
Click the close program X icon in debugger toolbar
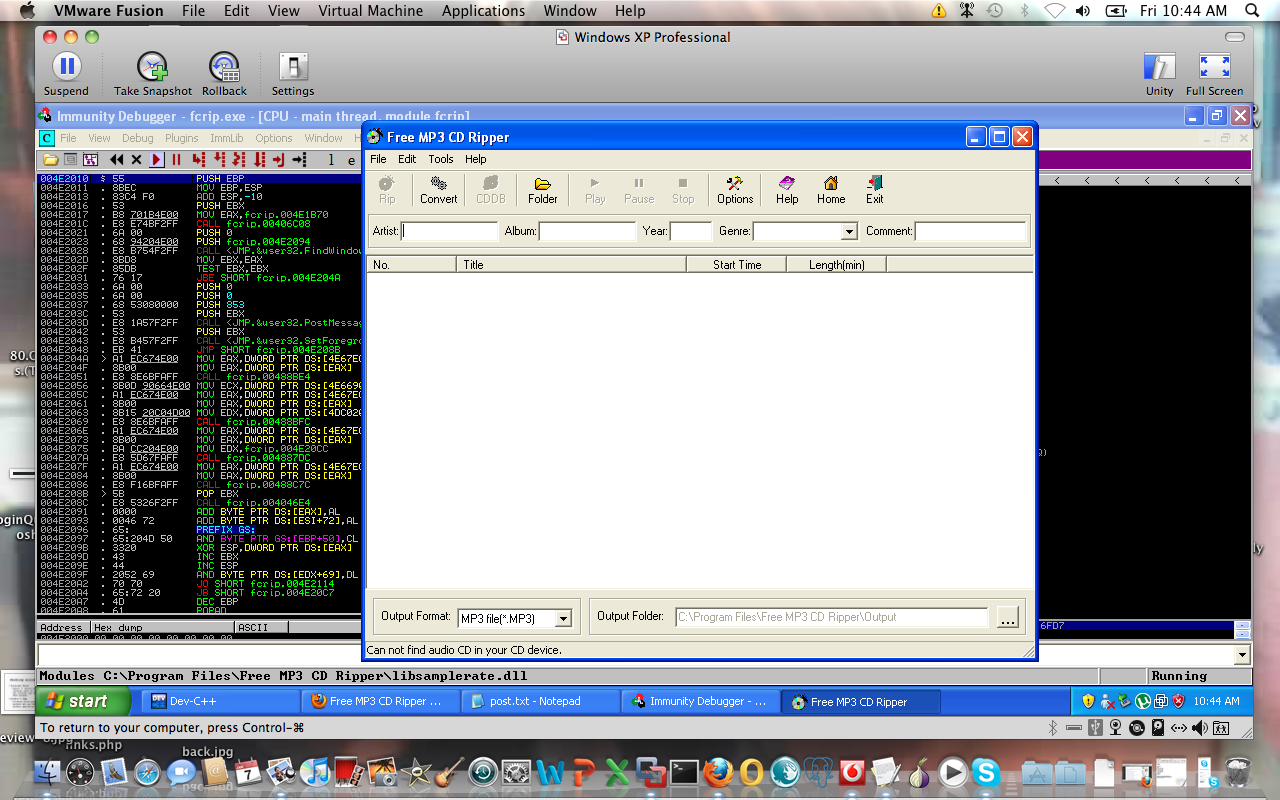(136, 160)
